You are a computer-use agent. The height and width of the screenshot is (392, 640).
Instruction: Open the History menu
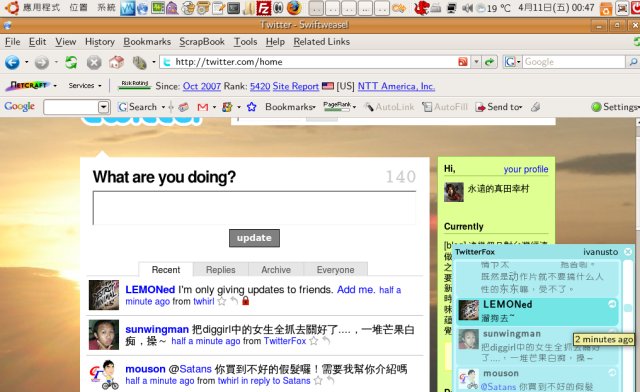tap(100, 42)
